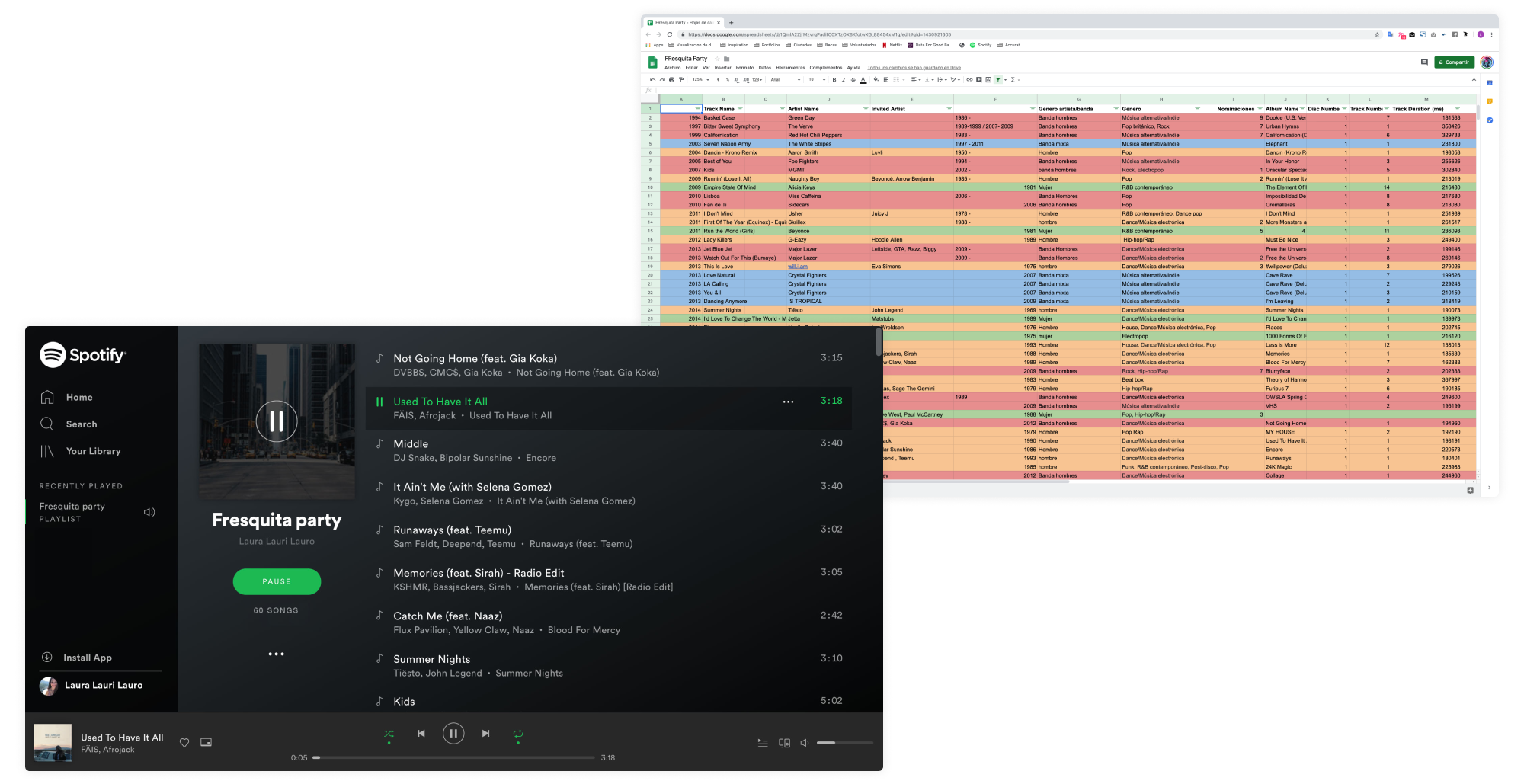This screenshot has width=1524, height=784.
Task: Open Netflix bookmark in Chrome
Action: (x=892, y=45)
